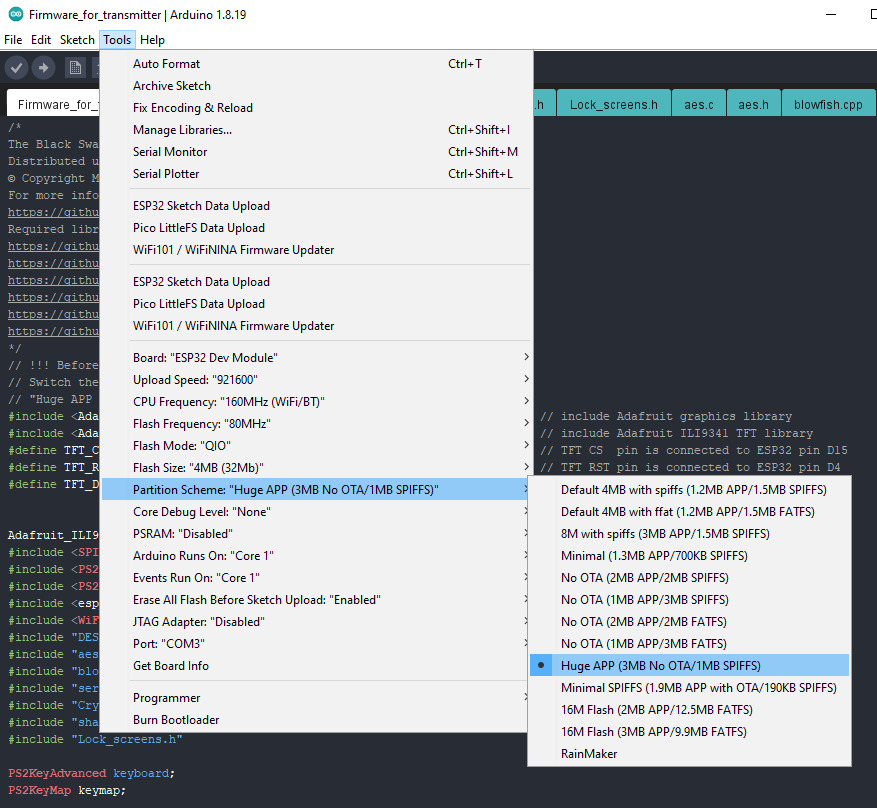Switch to the aes.h tab
The image size is (877, 808).
pyautogui.click(x=753, y=105)
